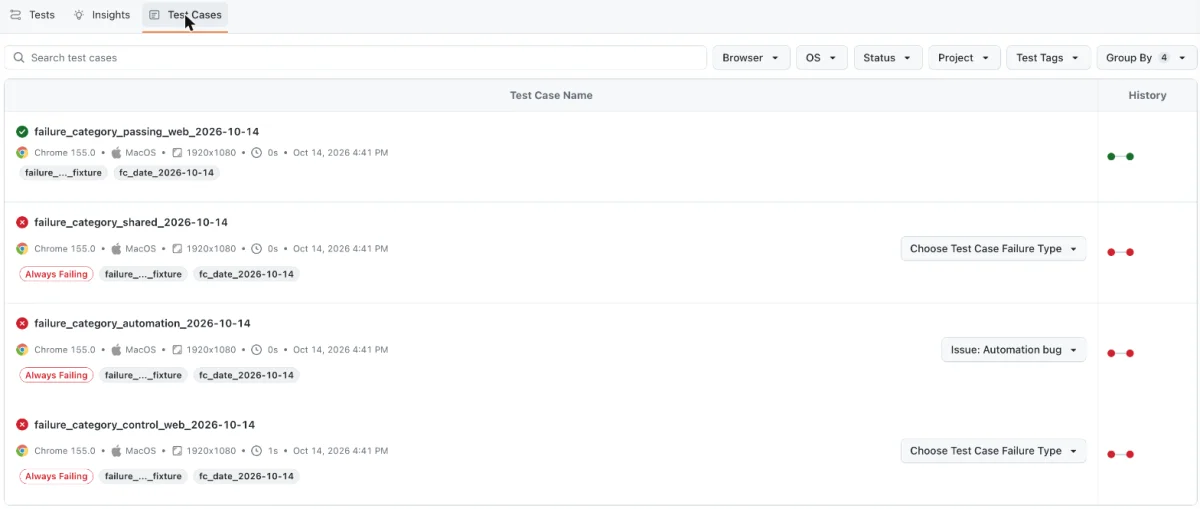Open failure_category_shared_2026-10-14 test case

point(131,222)
